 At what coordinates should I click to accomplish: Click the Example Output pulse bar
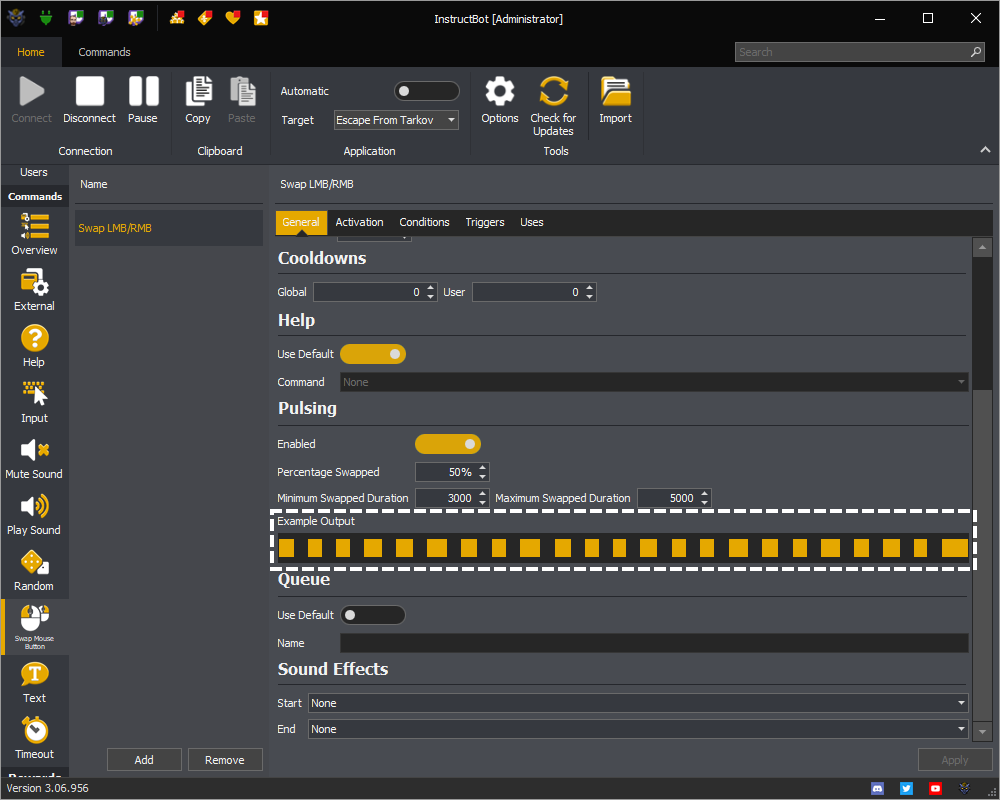623,548
